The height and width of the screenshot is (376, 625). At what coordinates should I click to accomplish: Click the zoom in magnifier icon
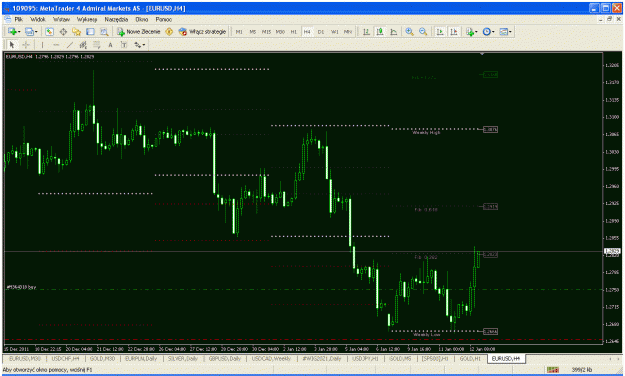coord(409,31)
